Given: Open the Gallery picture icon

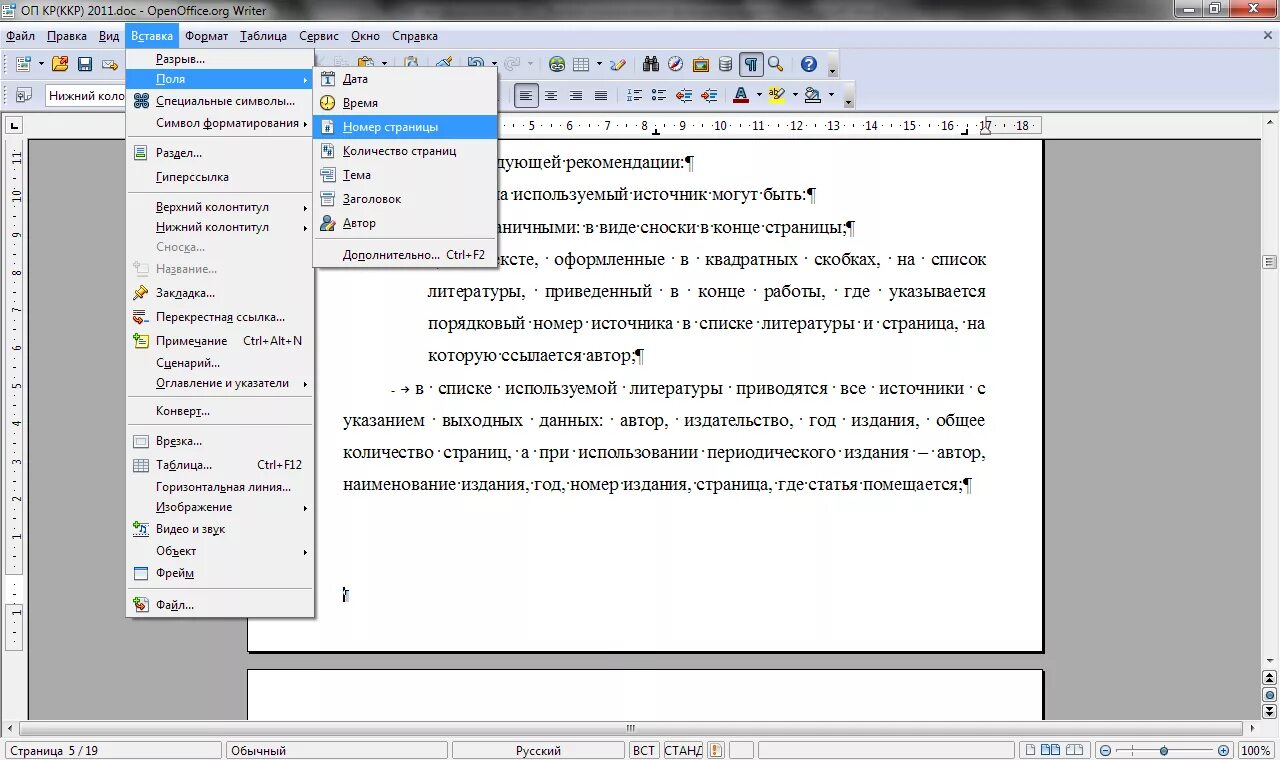Looking at the screenshot, I should (x=701, y=64).
